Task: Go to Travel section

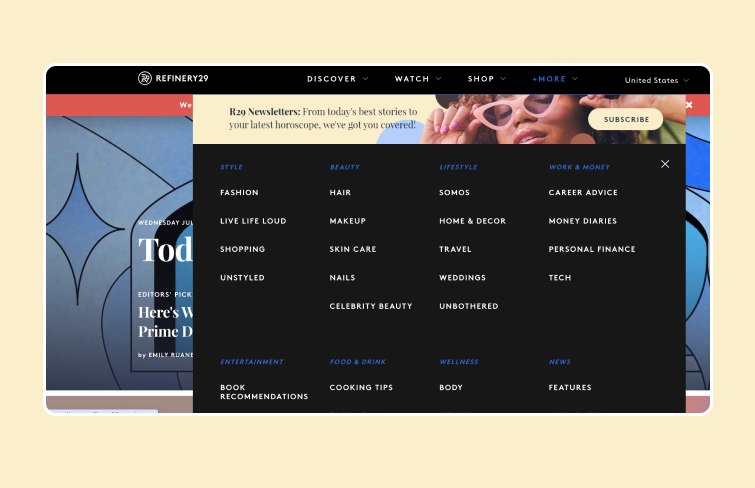Action: pos(455,249)
